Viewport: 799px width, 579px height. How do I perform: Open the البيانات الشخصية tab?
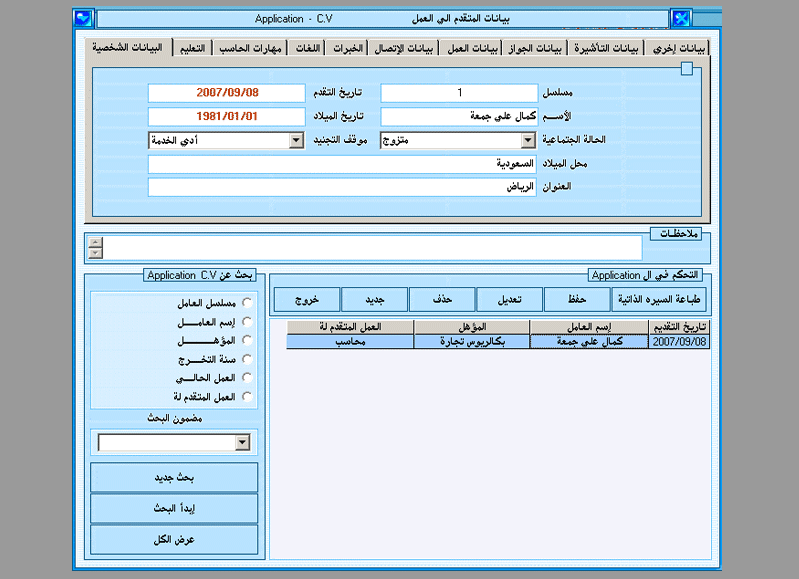pos(127,48)
